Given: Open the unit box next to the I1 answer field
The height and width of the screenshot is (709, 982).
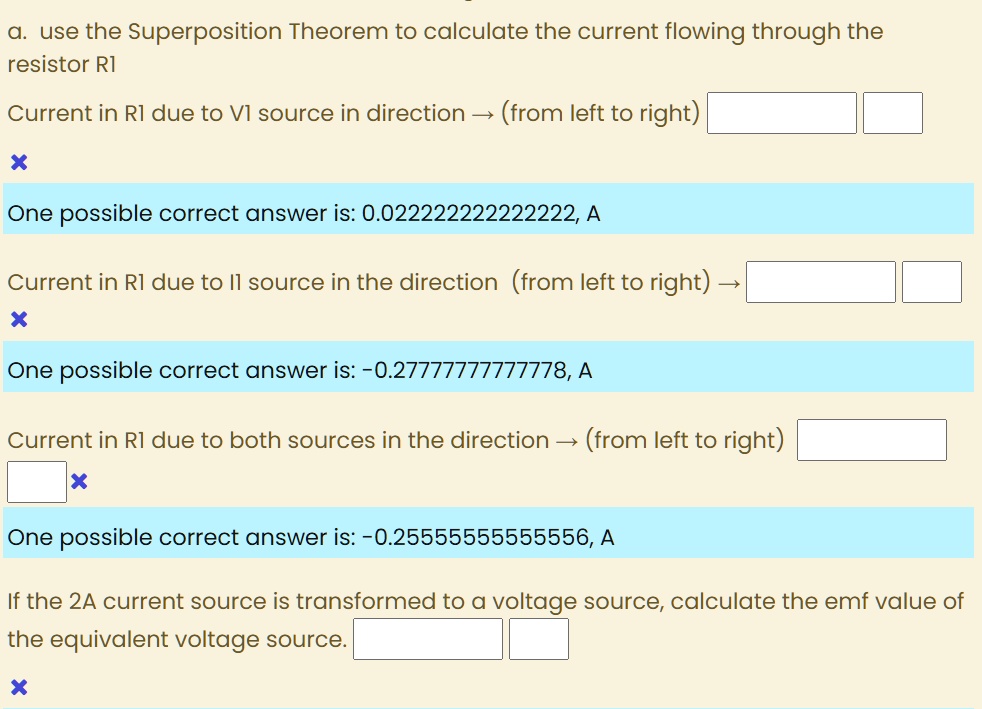Looking at the screenshot, I should pos(932,281).
